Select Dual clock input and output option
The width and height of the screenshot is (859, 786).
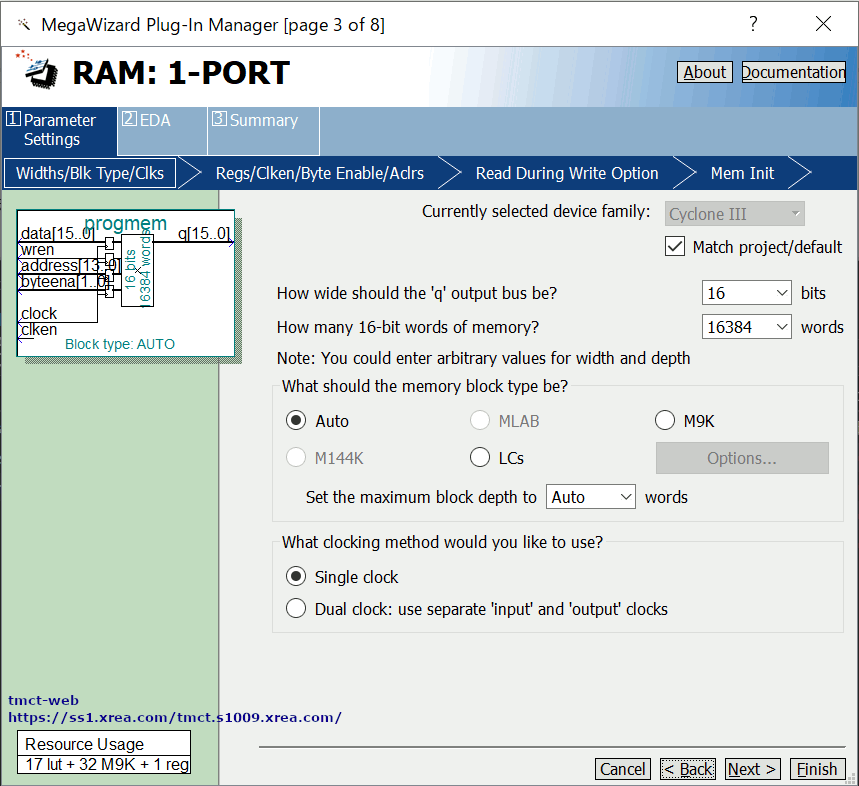[x=296, y=609]
